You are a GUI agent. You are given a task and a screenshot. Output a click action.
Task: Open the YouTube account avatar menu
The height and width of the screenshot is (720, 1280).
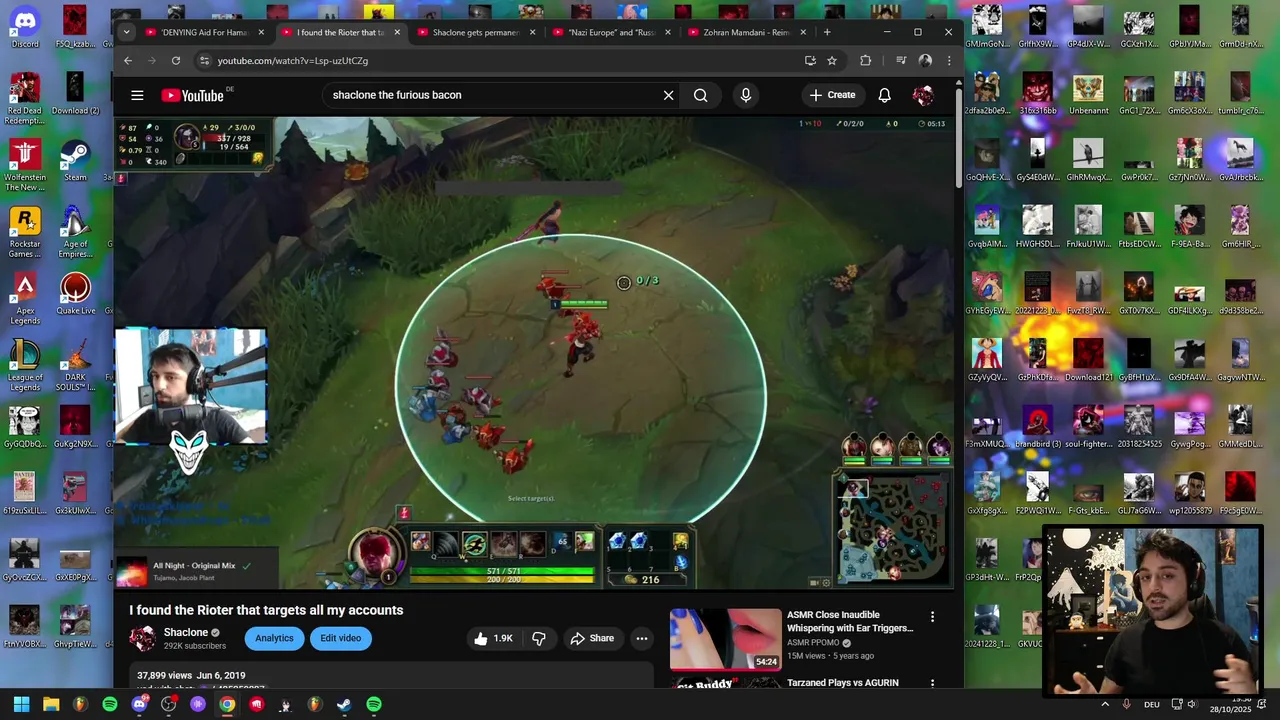923,95
